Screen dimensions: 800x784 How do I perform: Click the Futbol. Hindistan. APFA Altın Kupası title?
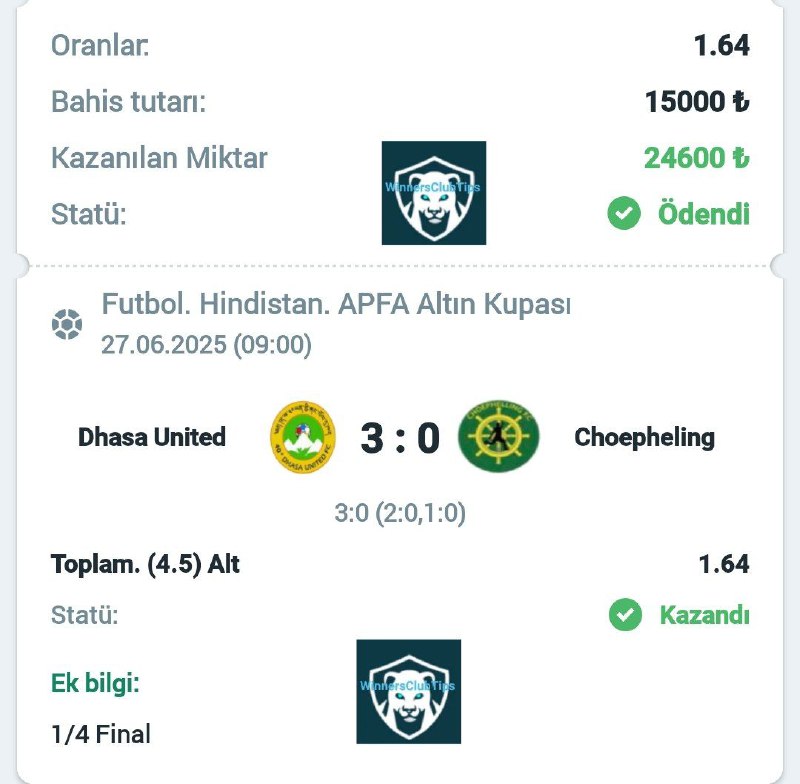336,304
